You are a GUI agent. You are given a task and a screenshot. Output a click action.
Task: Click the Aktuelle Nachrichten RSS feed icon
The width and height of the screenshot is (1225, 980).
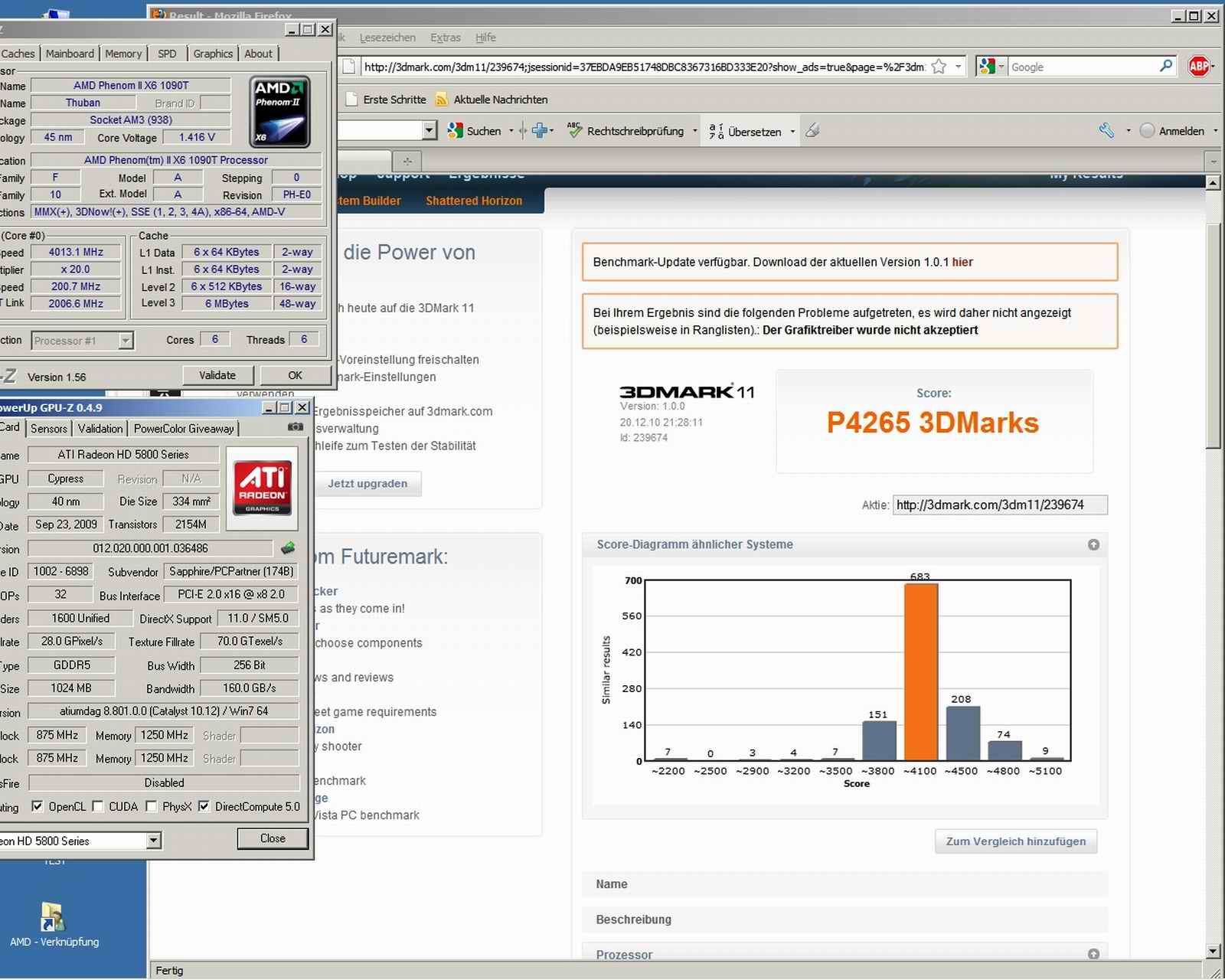pyautogui.click(x=441, y=100)
